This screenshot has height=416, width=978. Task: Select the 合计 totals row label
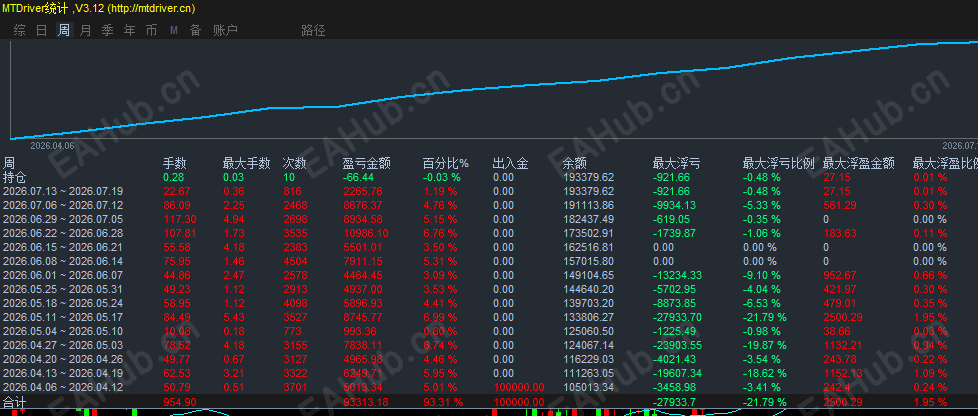click(14, 402)
